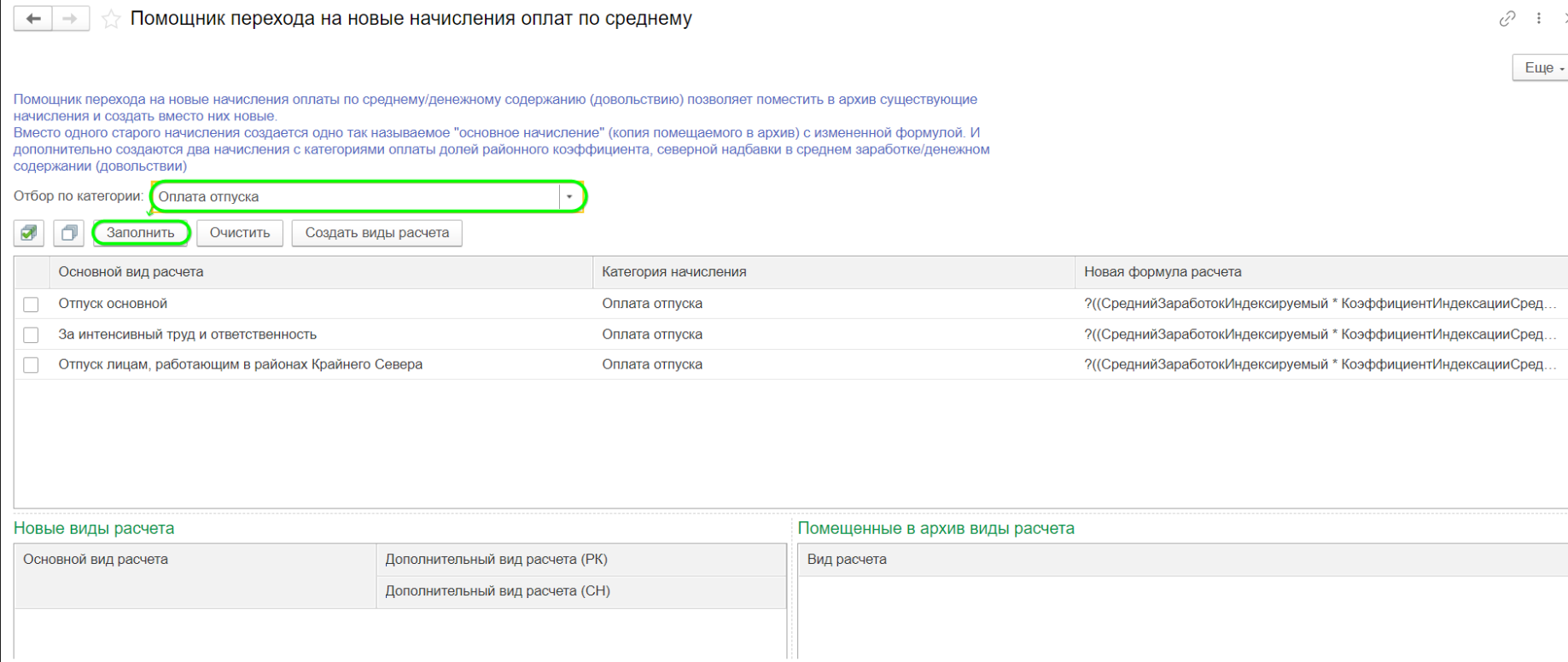1568x662 pixels.
Task: Select Отпуск лицам, работающим в районах Крайнего Севера
Action: [241, 364]
